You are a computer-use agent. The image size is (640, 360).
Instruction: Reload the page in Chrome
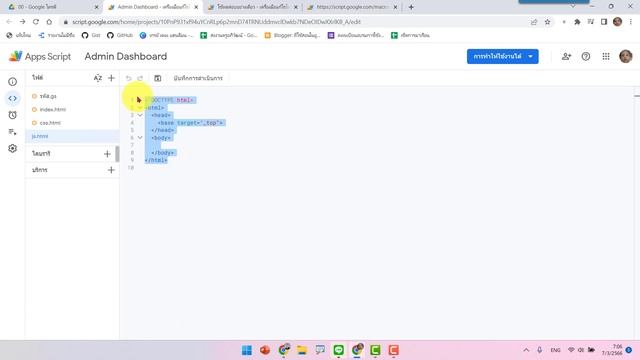pos(36,22)
